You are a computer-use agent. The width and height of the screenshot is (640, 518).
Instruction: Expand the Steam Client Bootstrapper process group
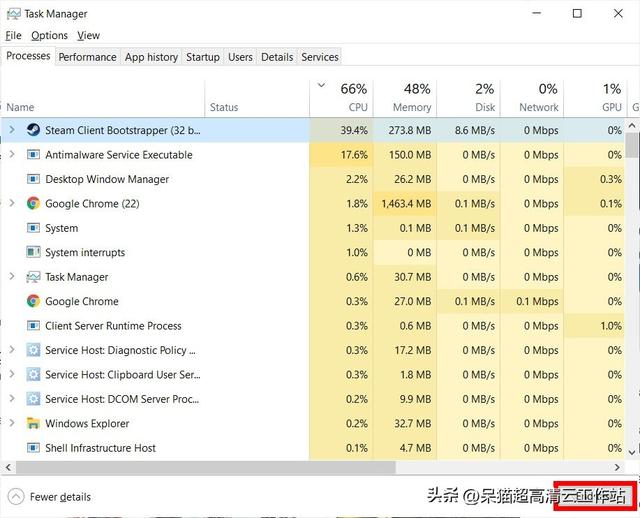tap(12, 130)
